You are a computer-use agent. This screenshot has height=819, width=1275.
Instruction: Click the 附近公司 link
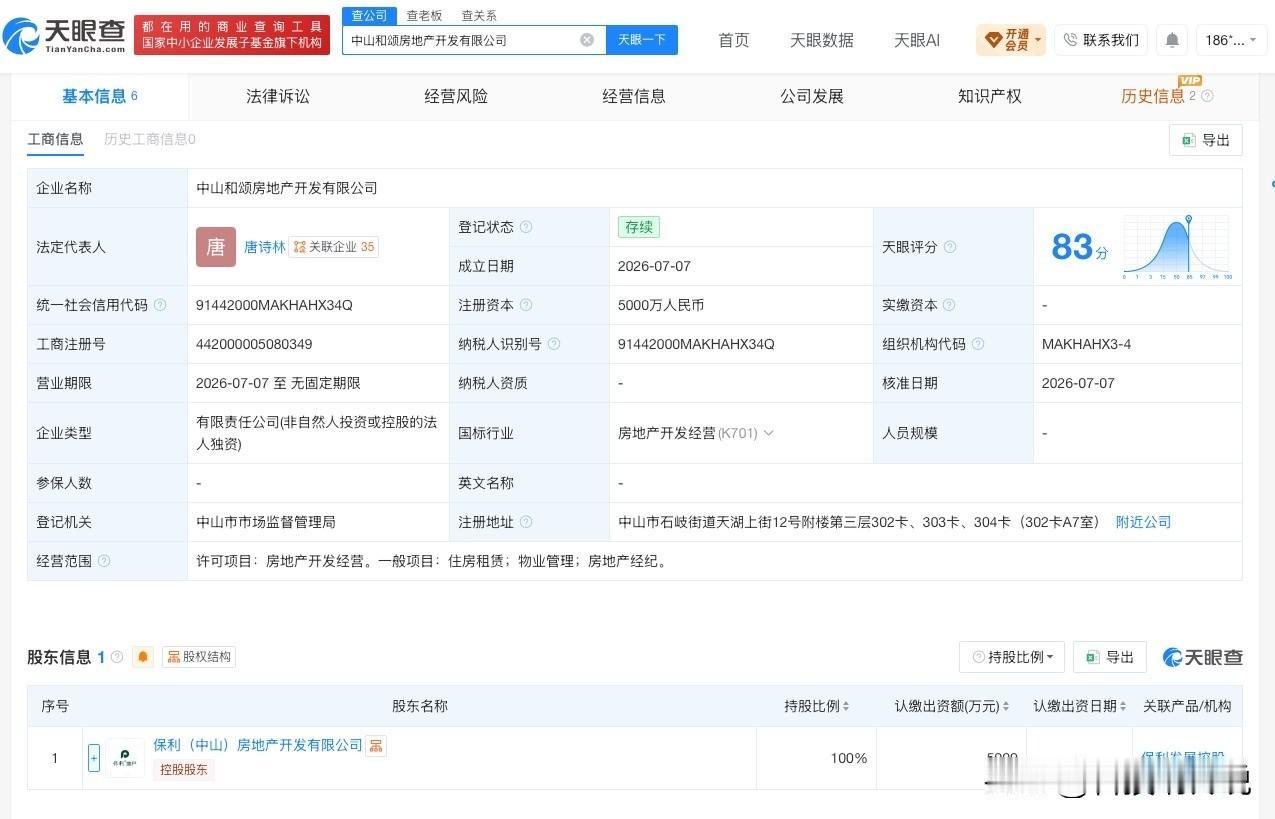coord(1143,522)
